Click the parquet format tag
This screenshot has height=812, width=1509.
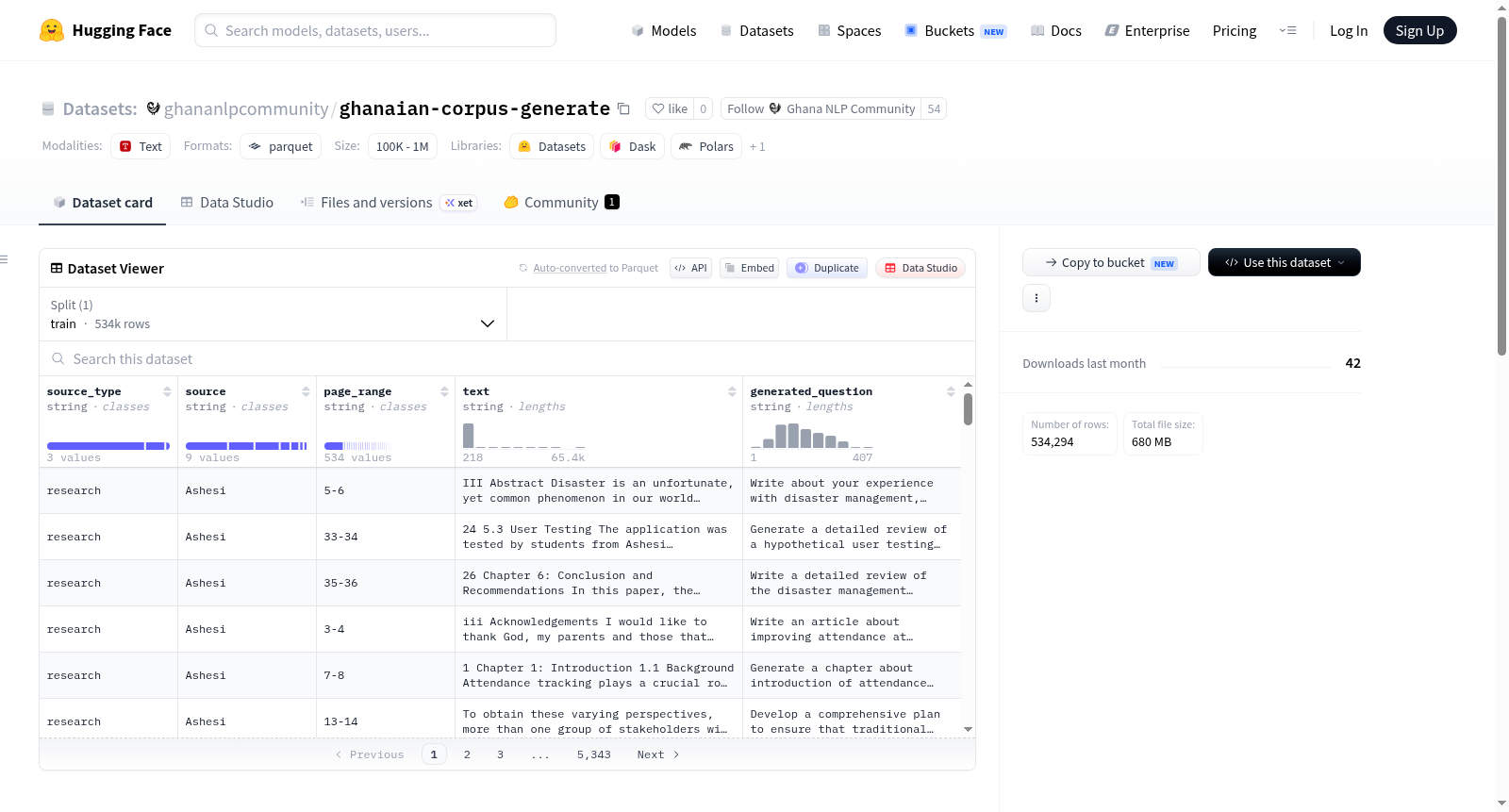point(280,146)
